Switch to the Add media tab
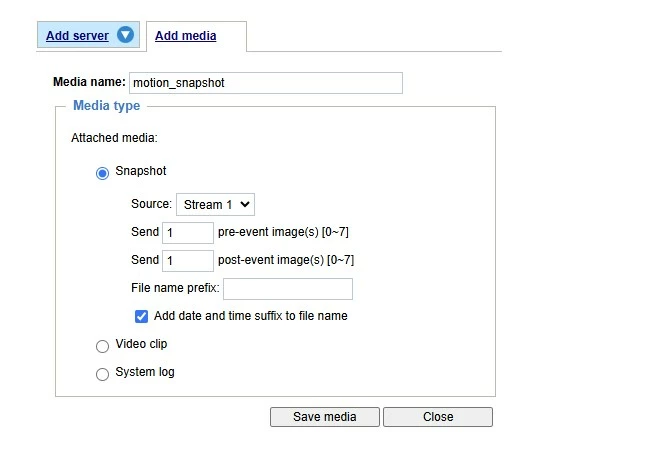The image size is (645, 454). [x=186, y=36]
